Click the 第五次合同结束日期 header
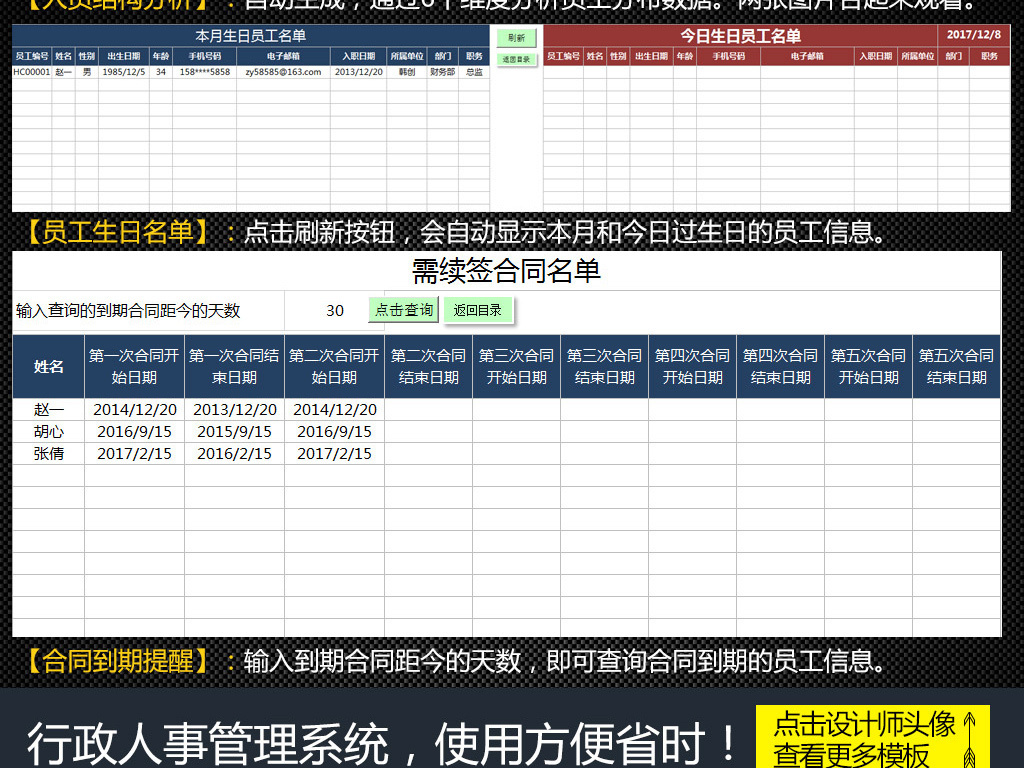 click(955, 365)
